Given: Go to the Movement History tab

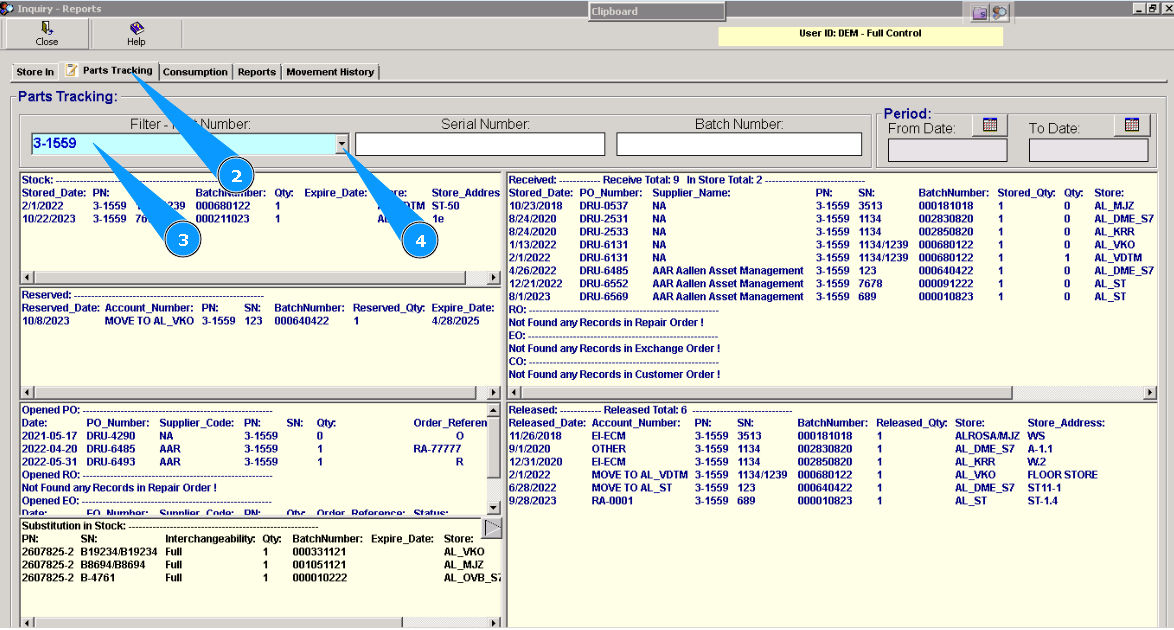Looking at the screenshot, I should (x=330, y=72).
